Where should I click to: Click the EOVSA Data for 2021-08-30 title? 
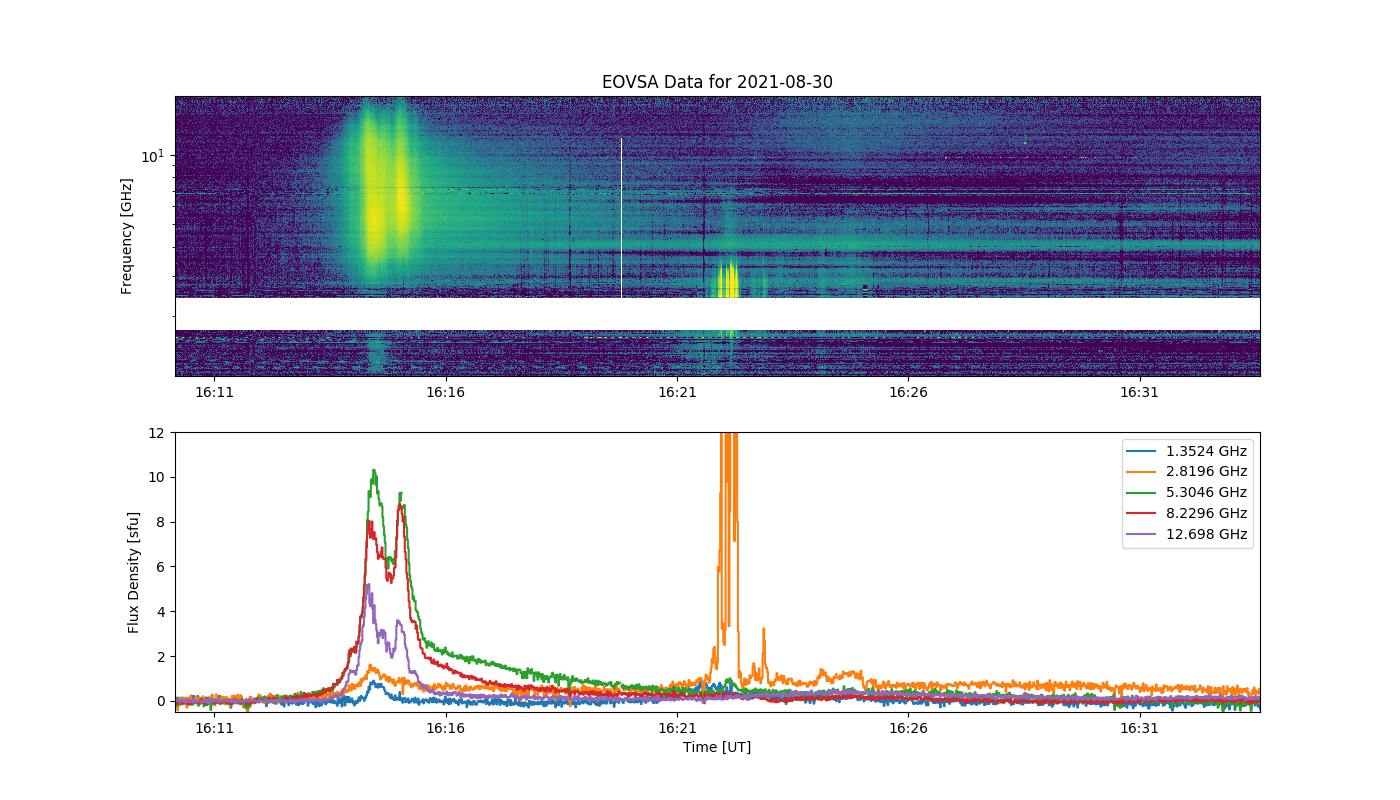717,82
